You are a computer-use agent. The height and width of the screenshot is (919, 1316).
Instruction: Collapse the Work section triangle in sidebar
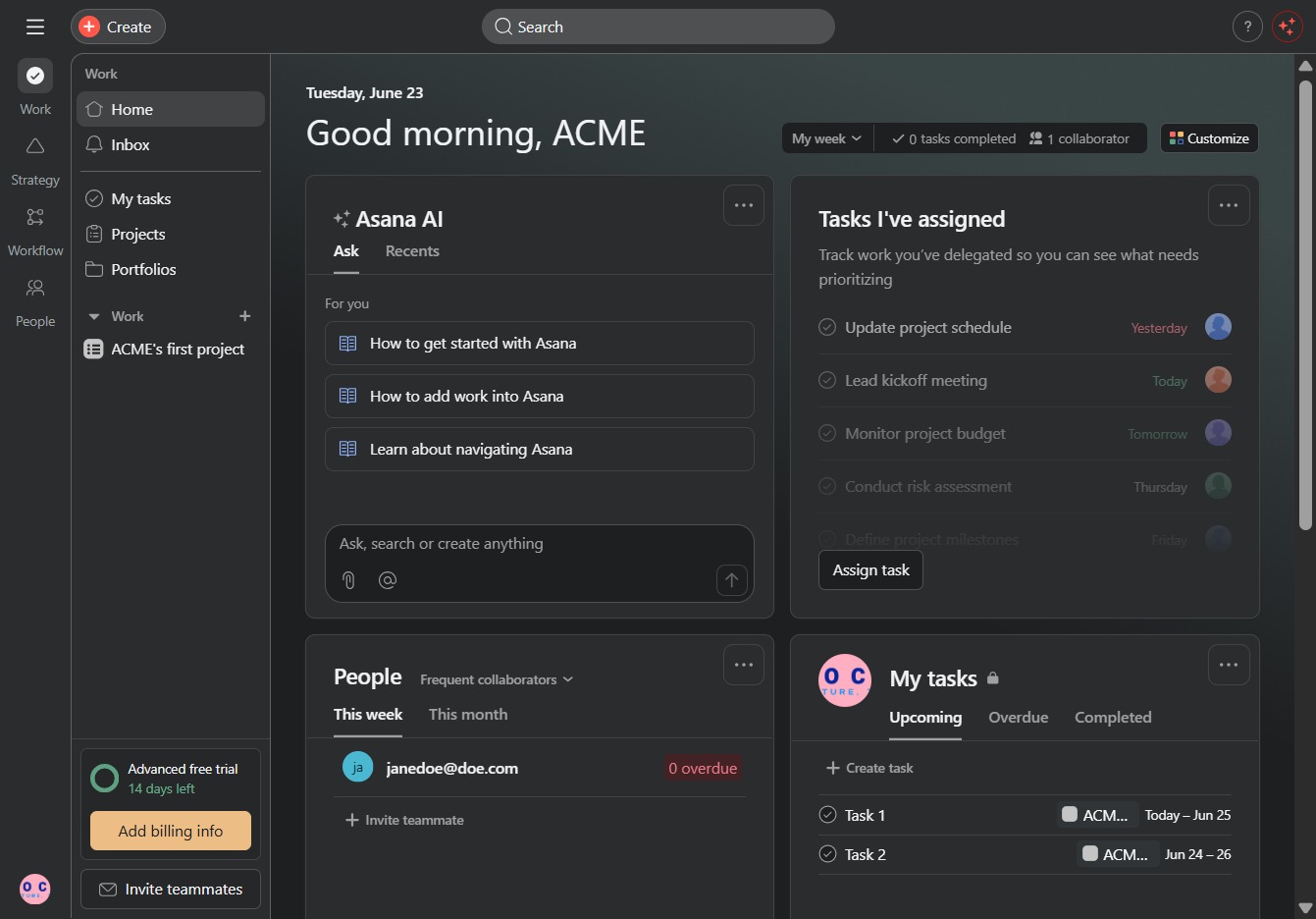pos(94,316)
